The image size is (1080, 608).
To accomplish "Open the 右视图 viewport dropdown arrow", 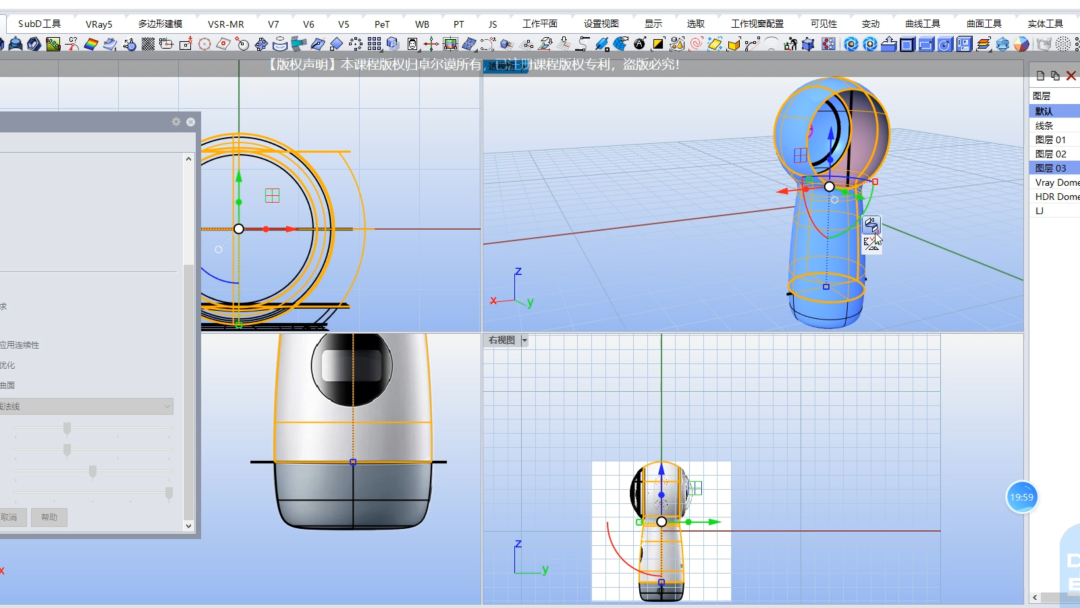I will (x=524, y=340).
